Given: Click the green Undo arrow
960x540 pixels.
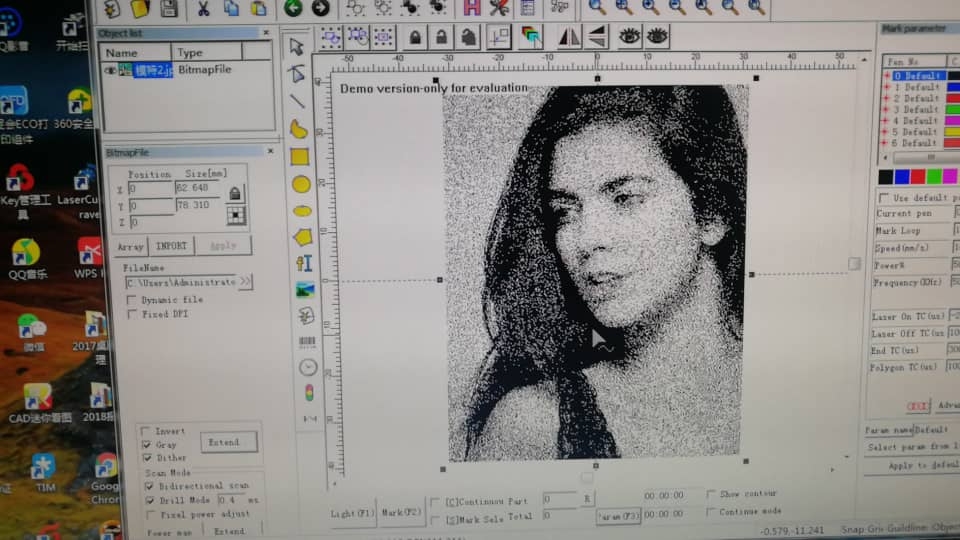Looking at the screenshot, I should tap(293, 7).
